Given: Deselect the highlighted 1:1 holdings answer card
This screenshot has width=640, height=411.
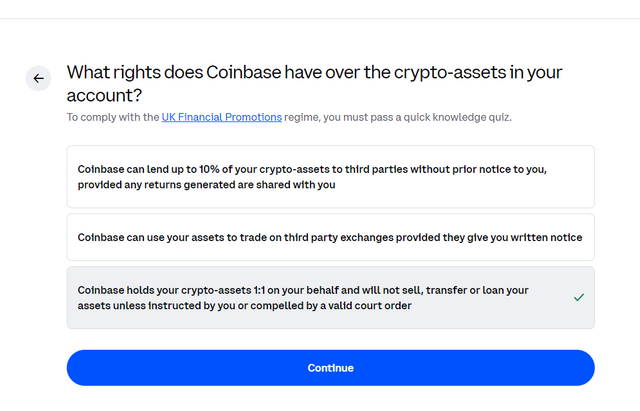Looking at the screenshot, I should point(330,297).
